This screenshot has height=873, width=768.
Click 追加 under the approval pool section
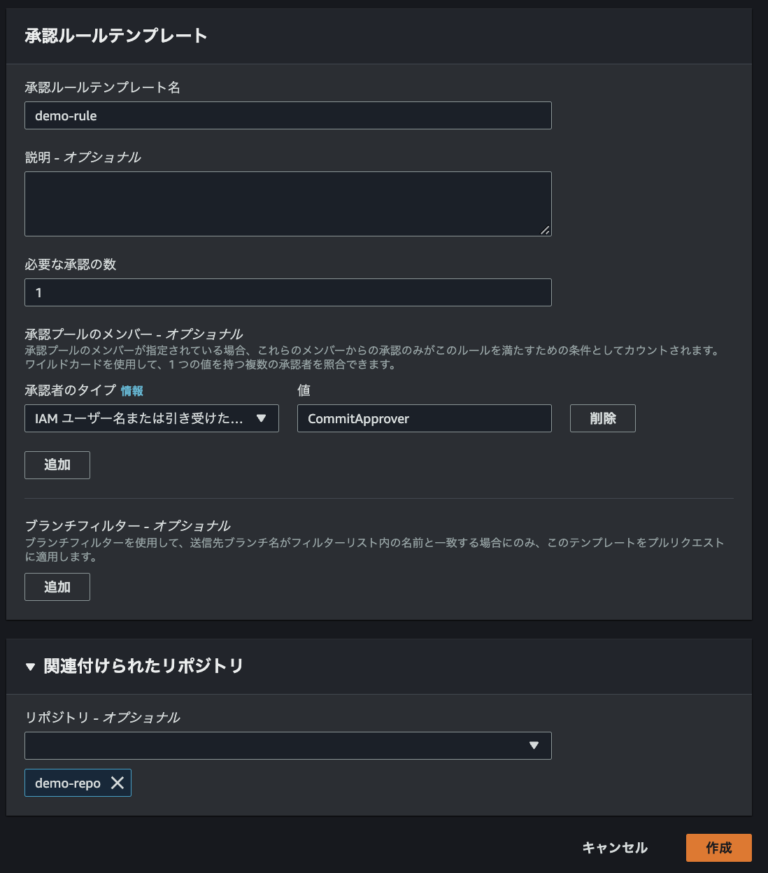(56, 465)
